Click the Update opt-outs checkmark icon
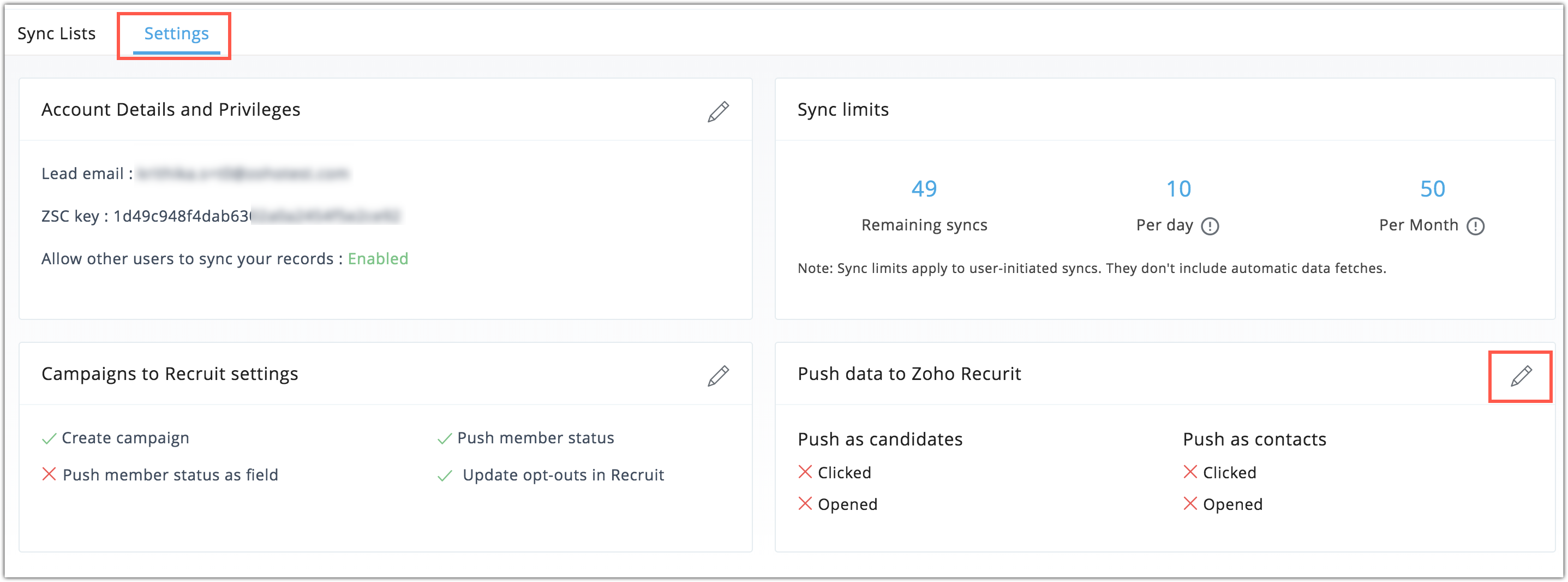 point(444,476)
